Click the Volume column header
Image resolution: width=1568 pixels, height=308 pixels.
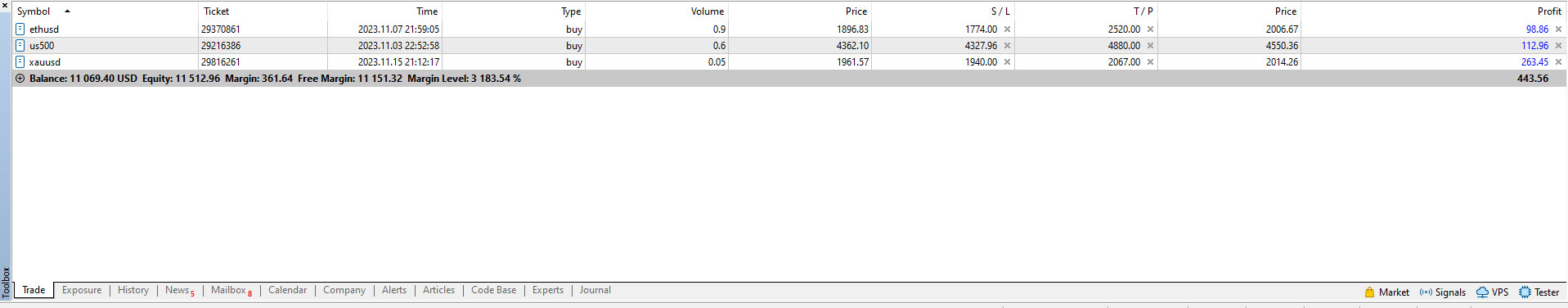708,11
